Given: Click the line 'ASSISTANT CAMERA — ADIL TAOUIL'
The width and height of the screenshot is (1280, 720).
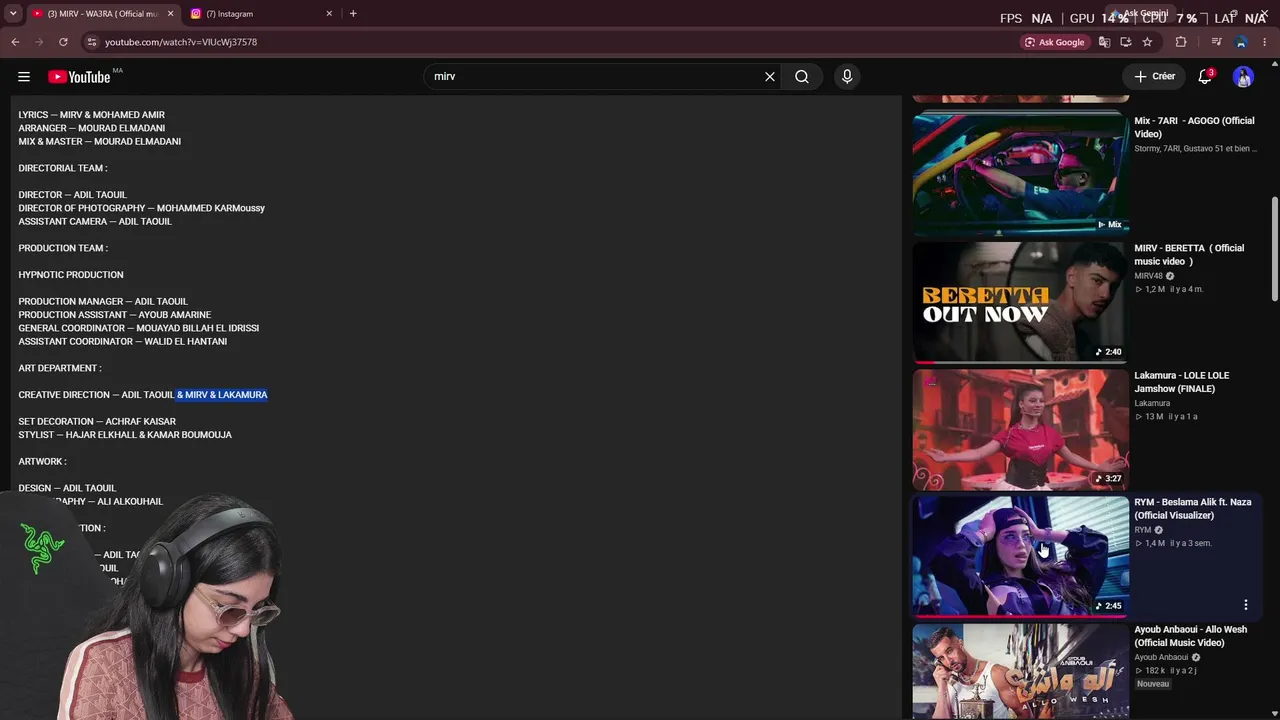Looking at the screenshot, I should (x=95, y=222).
